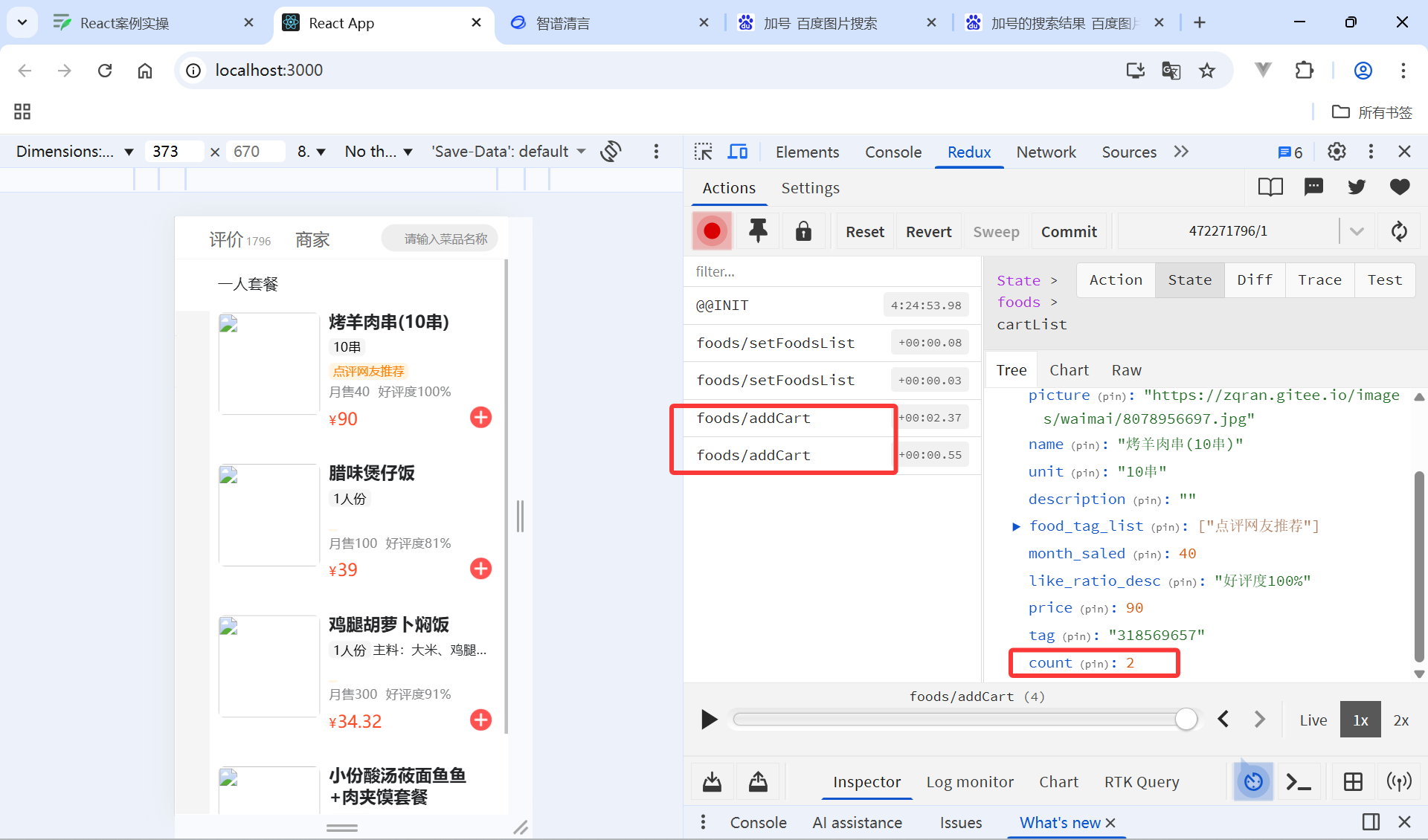Click the import state download icon

pyautogui.click(x=712, y=782)
